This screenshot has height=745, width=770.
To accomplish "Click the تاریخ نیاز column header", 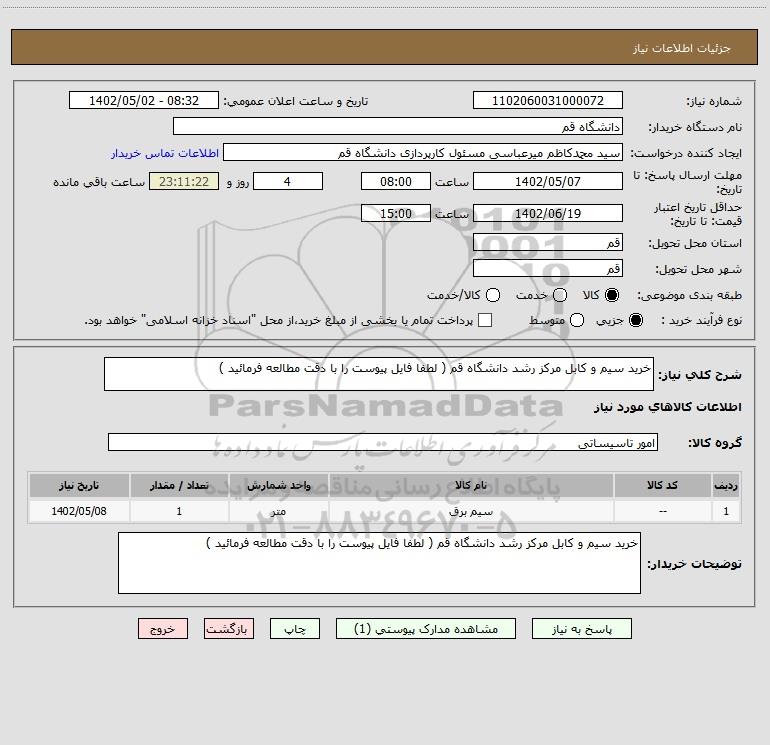I will tap(79, 485).
